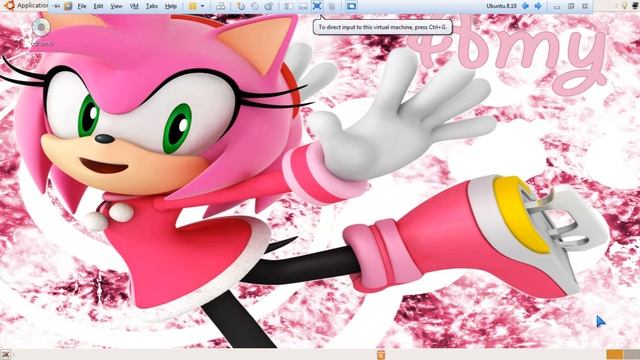Open the Edit menu
This screenshot has width=640, height=360.
[x=98, y=6]
